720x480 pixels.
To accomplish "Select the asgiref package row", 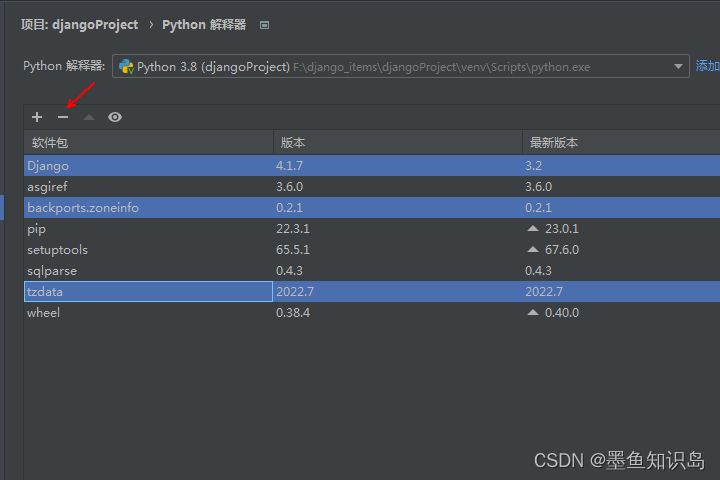I will click(x=372, y=186).
